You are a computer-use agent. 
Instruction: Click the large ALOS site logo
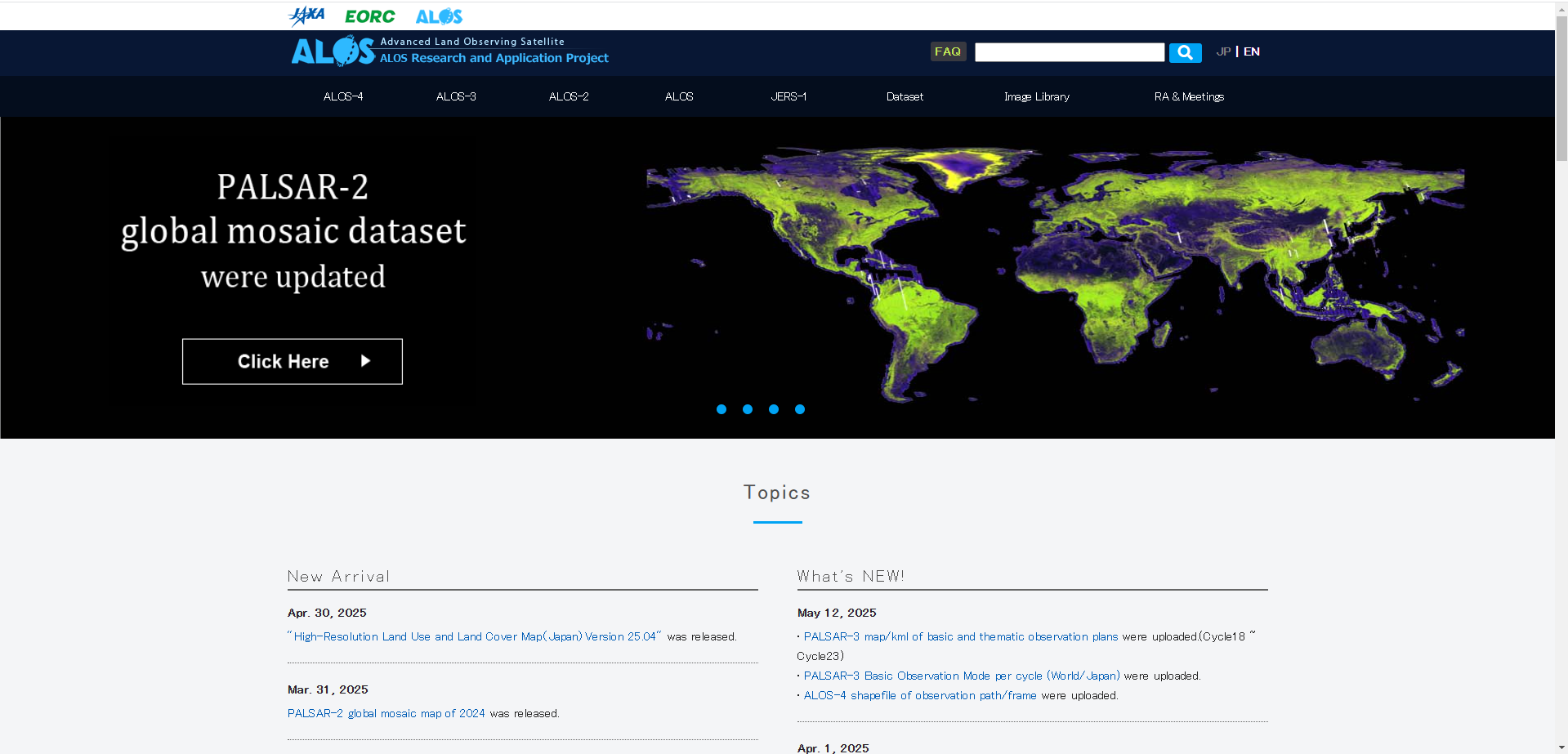pyautogui.click(x=333, y=51)
